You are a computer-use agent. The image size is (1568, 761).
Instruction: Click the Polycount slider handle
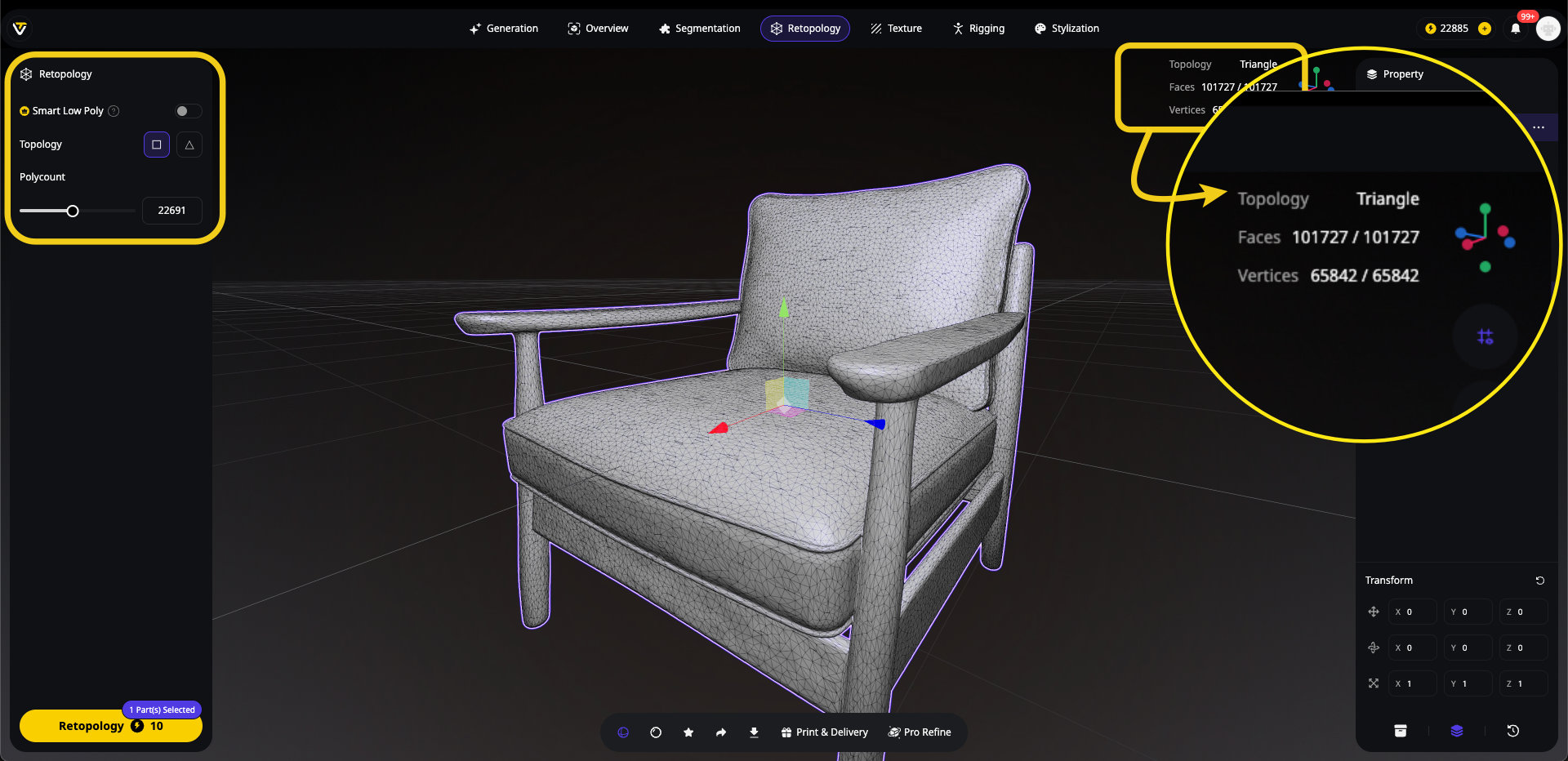(73, 211)
